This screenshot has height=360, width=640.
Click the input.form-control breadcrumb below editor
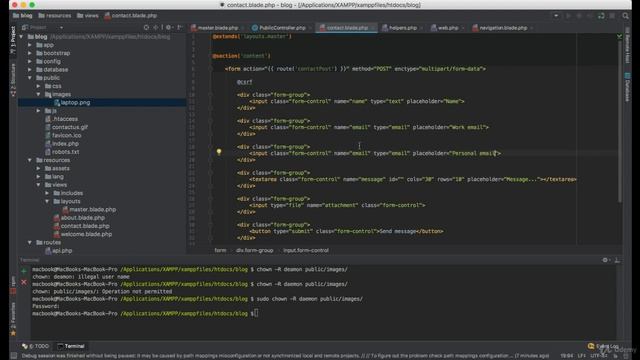306,250
